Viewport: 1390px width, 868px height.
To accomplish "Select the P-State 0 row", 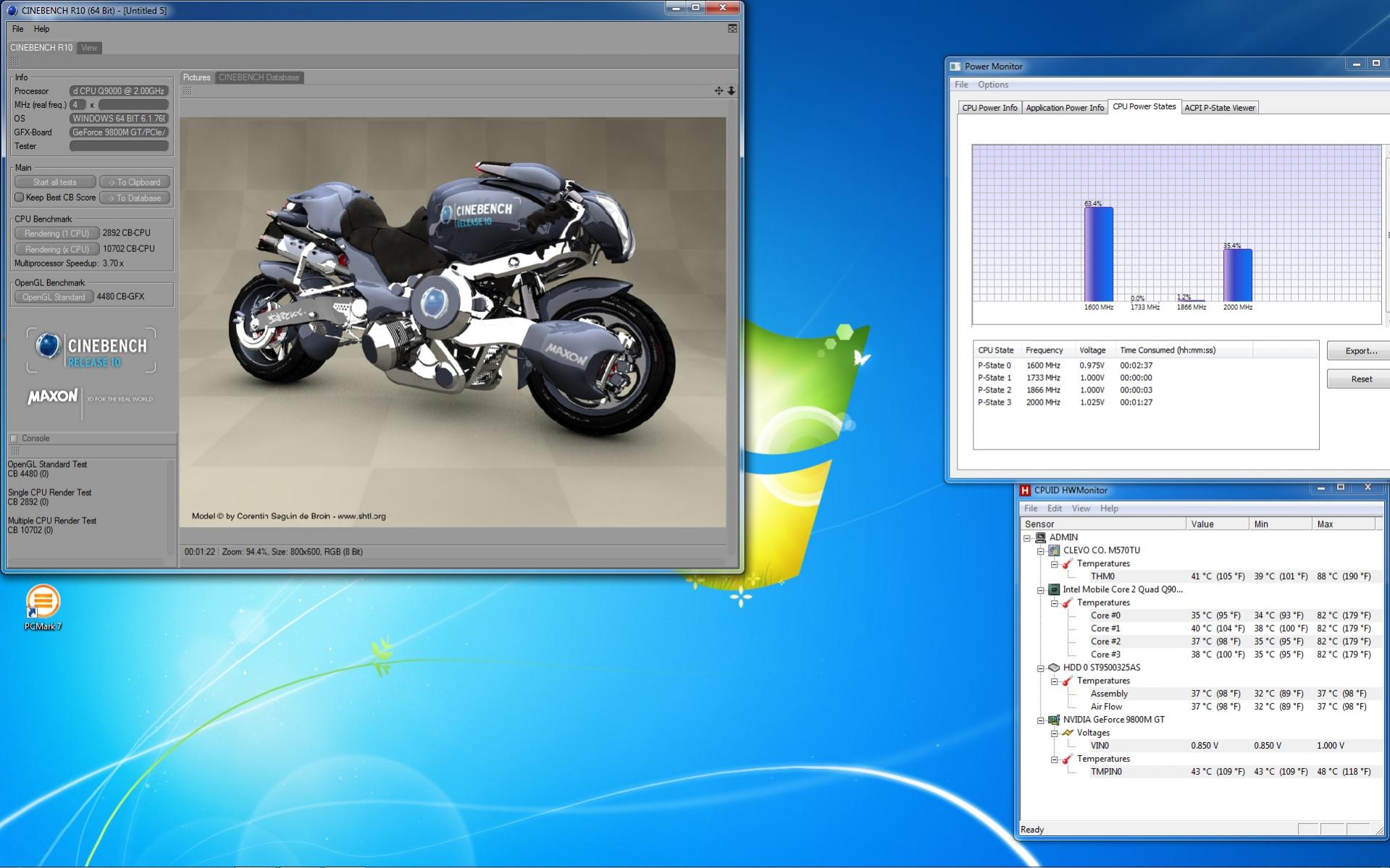I will (1145, 366).
